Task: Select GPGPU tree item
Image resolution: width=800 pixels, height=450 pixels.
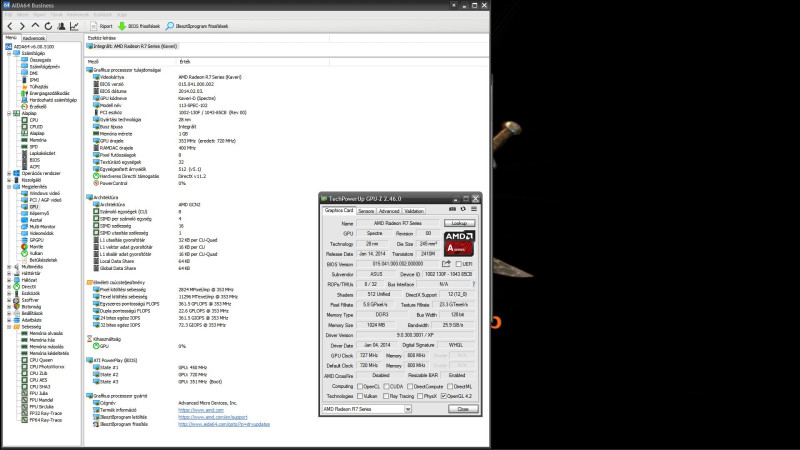Action: [36, 240]
